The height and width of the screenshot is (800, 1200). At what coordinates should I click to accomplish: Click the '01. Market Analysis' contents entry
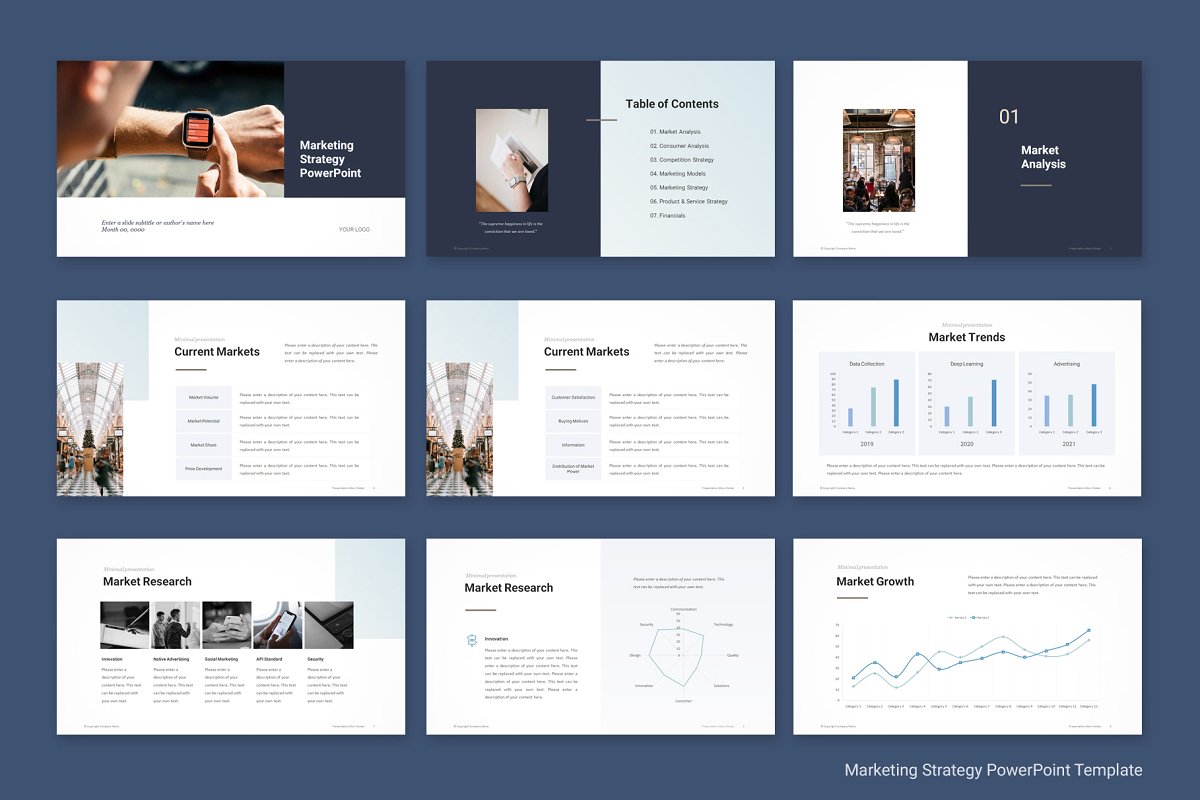click(675, 132)
